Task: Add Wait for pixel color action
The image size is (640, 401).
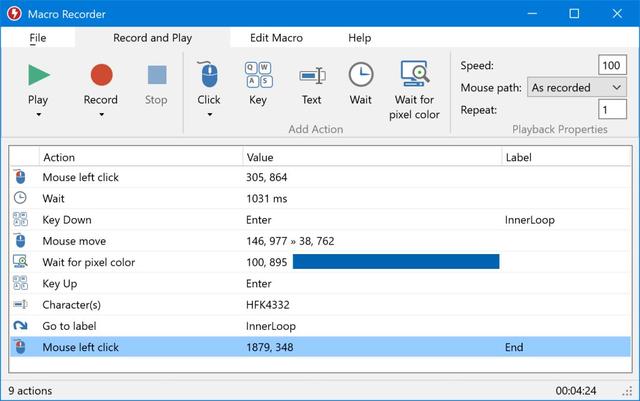Action: 414,74
